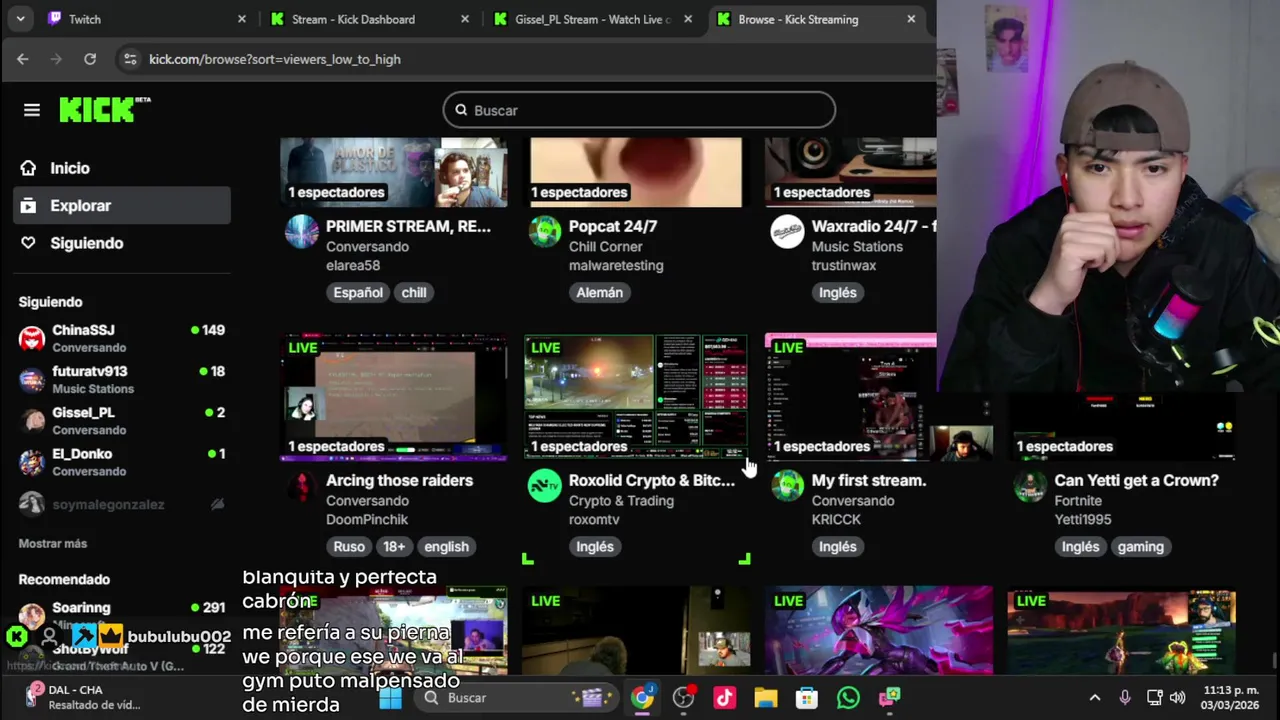Viewport: 1280px width, 720px height.
Task: Click the elarea58 channel avatar
Action: point(301,232)
